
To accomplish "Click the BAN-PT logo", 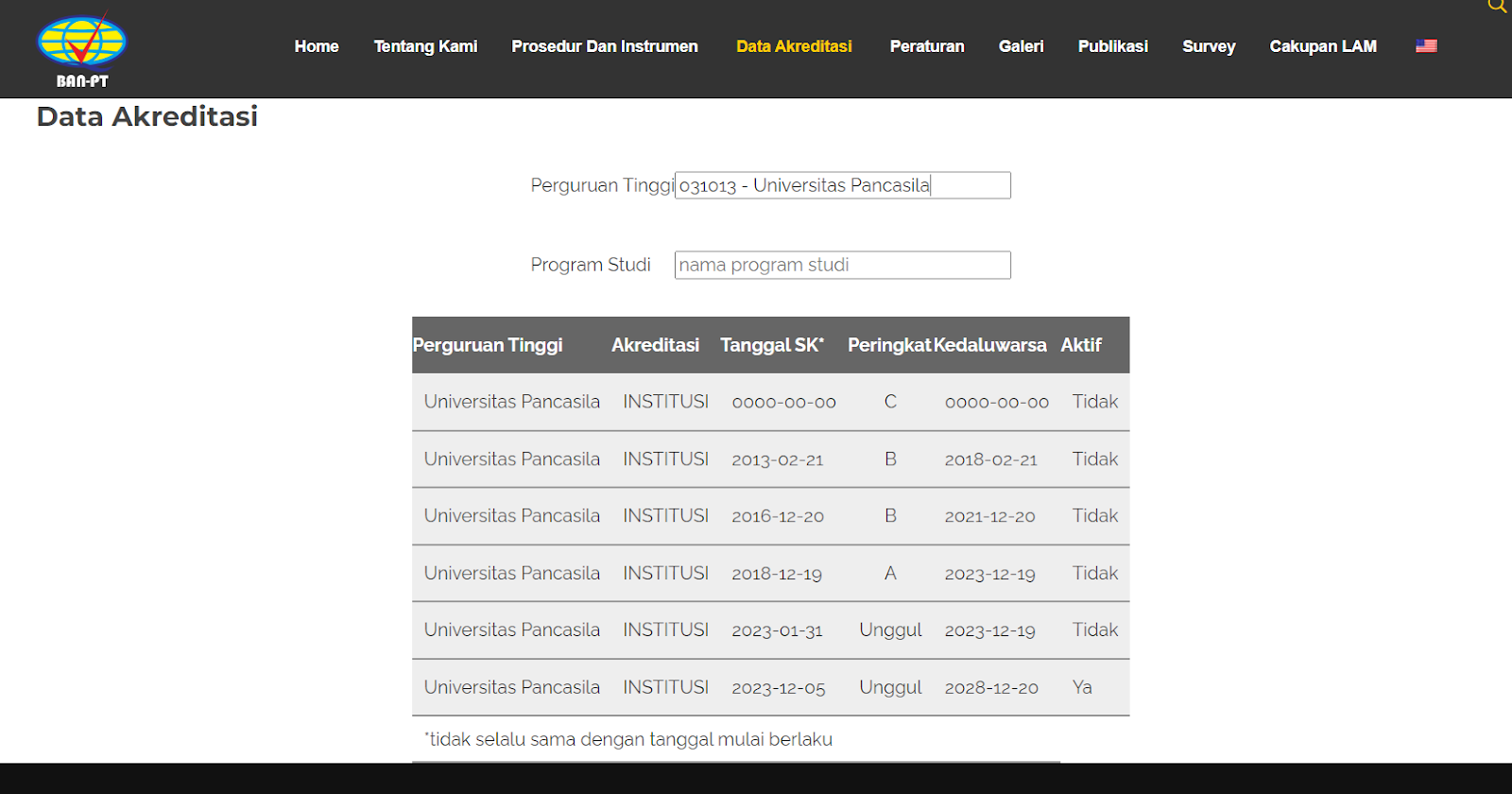I will [x=81, y=51].
